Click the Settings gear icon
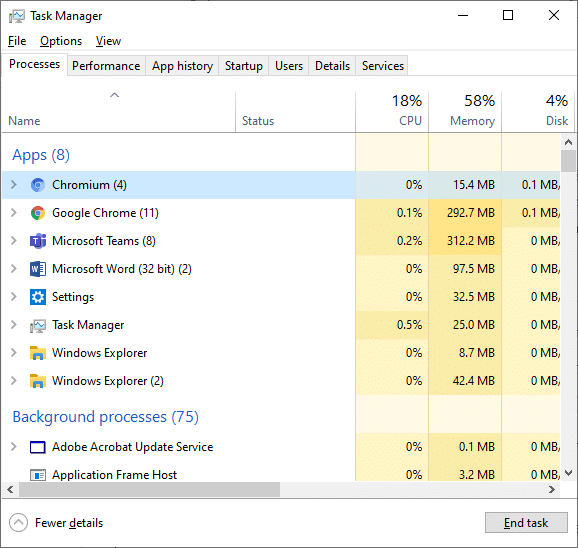This screenshot has height=548, width=578. [x=38, y=297]
